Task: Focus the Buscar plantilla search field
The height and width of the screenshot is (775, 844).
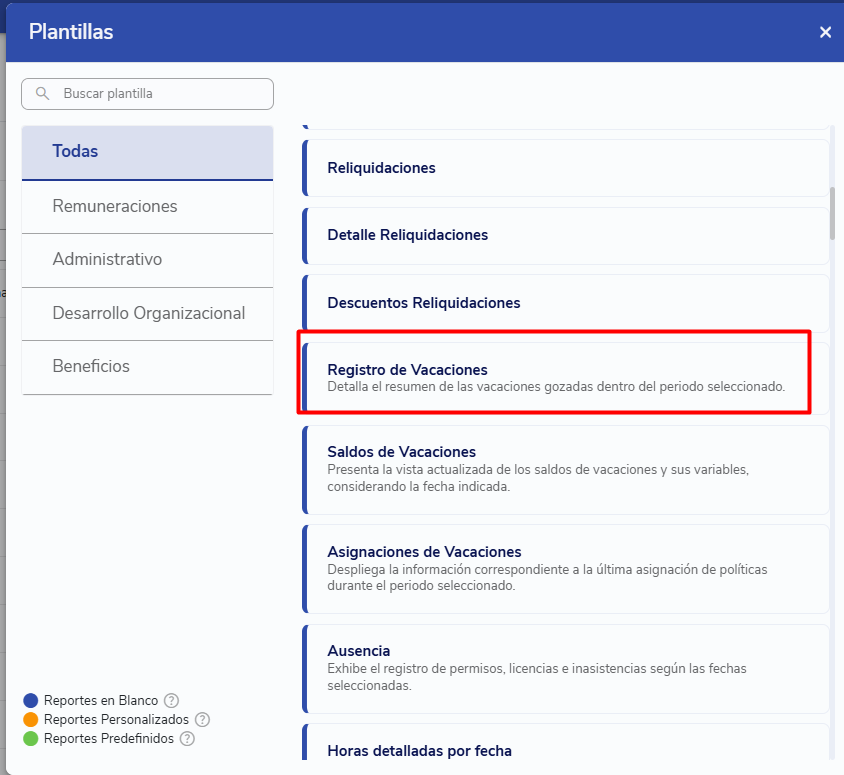Action: point(147,94)
